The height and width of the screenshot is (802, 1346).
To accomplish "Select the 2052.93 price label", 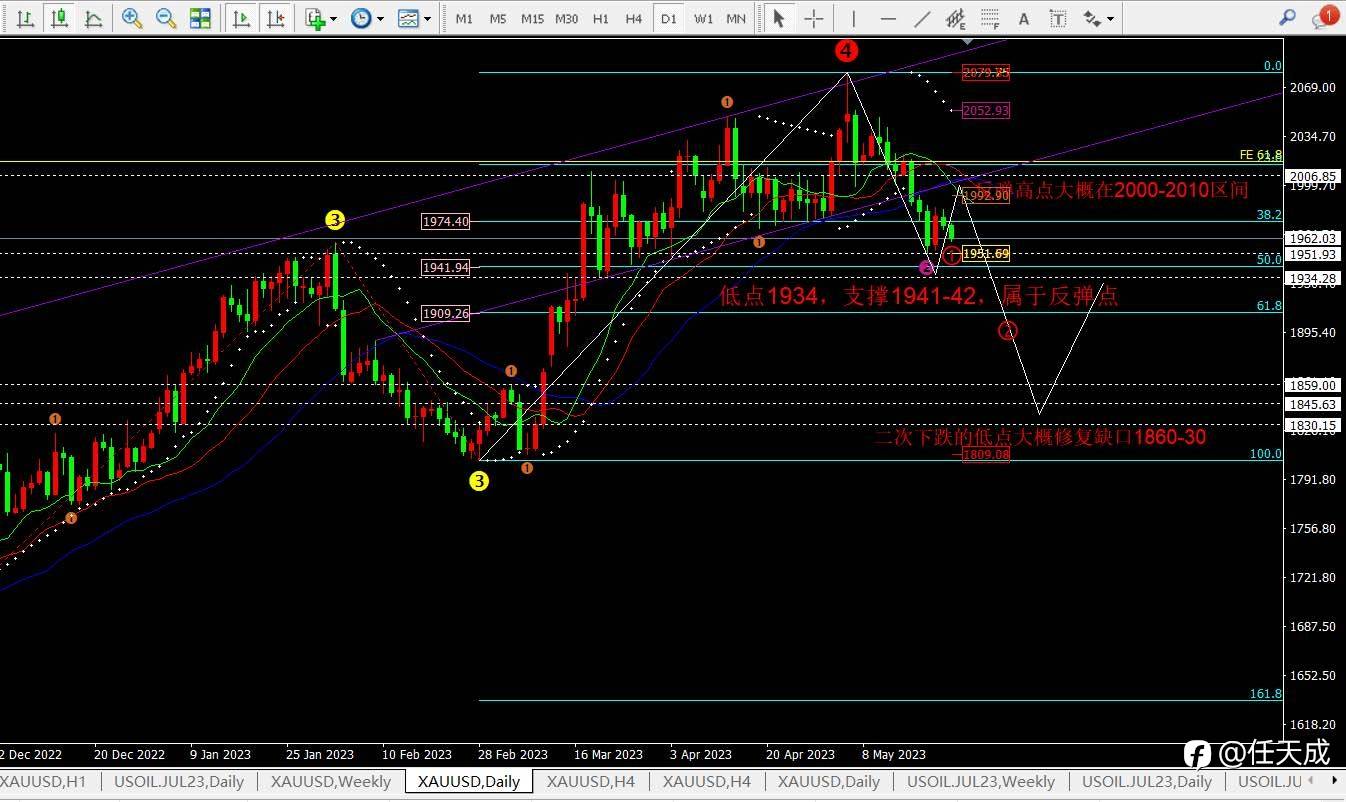I will pos(985,111).
